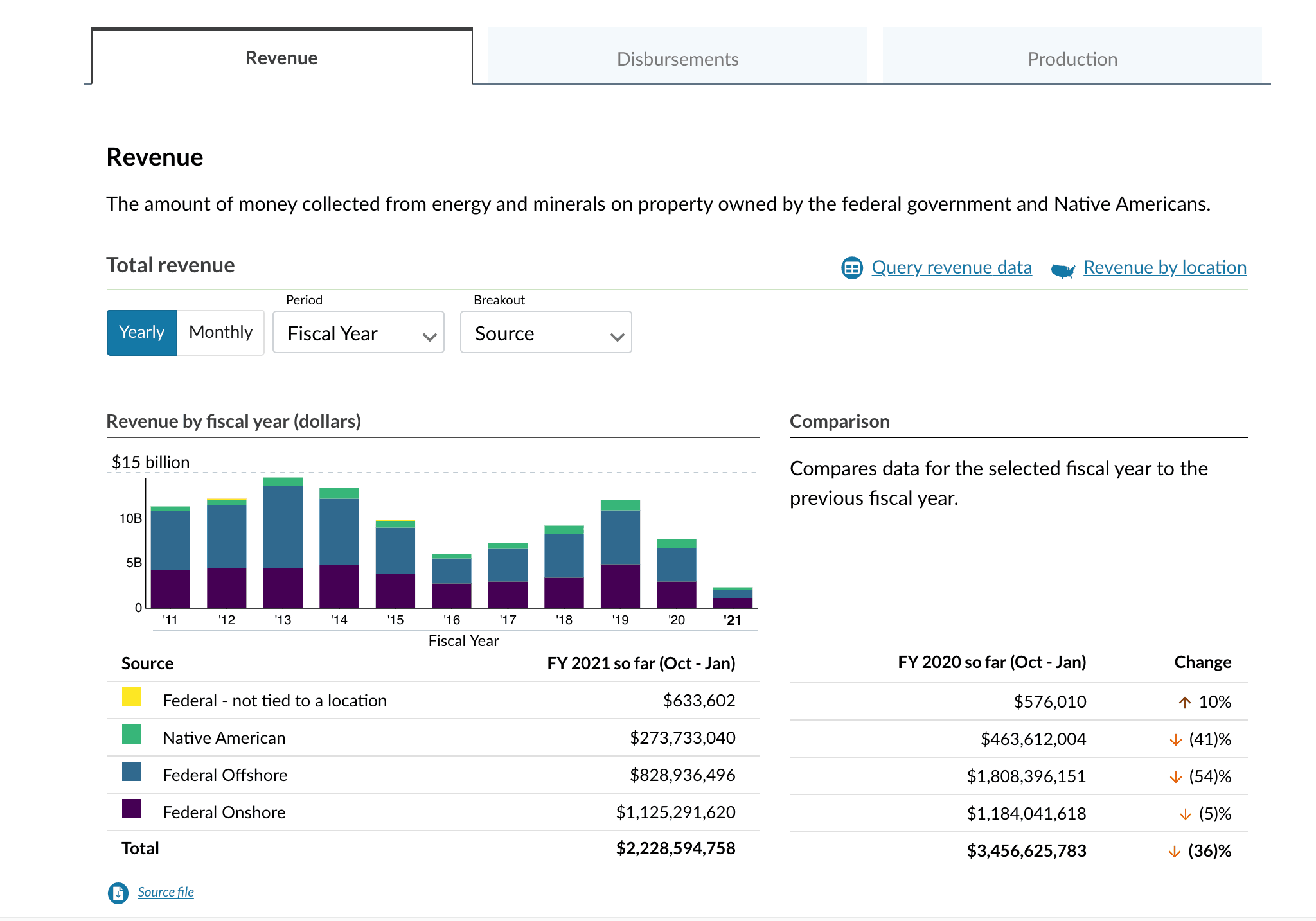
Task: Click the down arrow beside (5)% change
Action: point(1186,814)
